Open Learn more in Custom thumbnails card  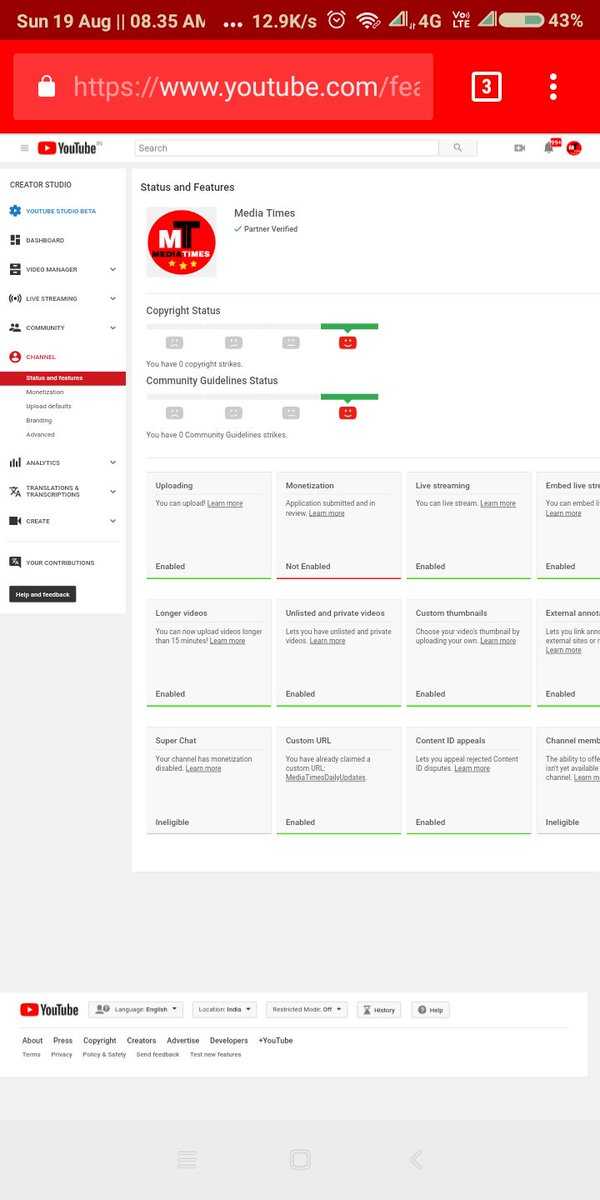pyautogui.click(x=498, y=641)
